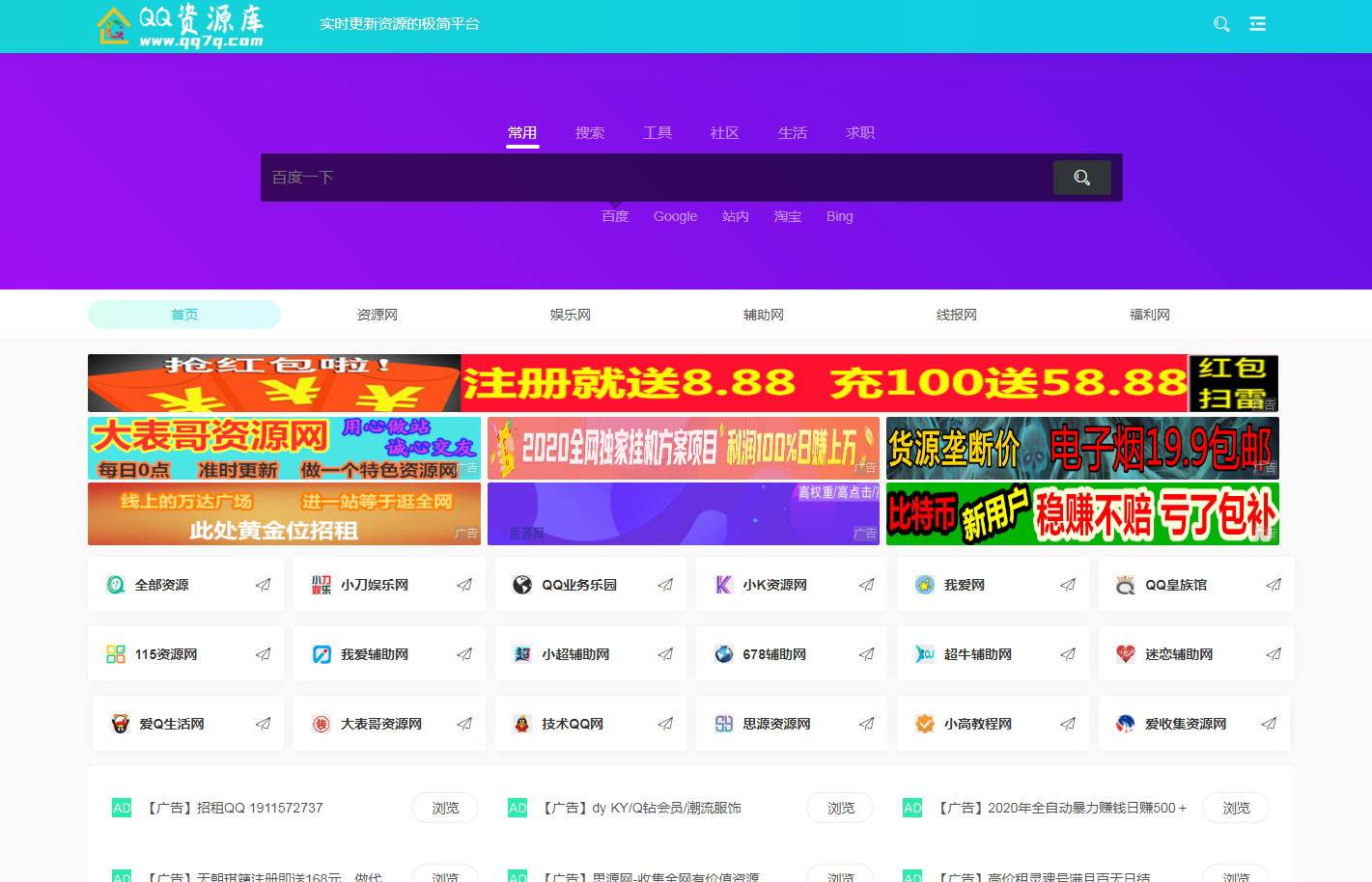The width and height of the screenshot is (1372, 882).
Task: Open the 资源网 category
Action: click(377, 315)
